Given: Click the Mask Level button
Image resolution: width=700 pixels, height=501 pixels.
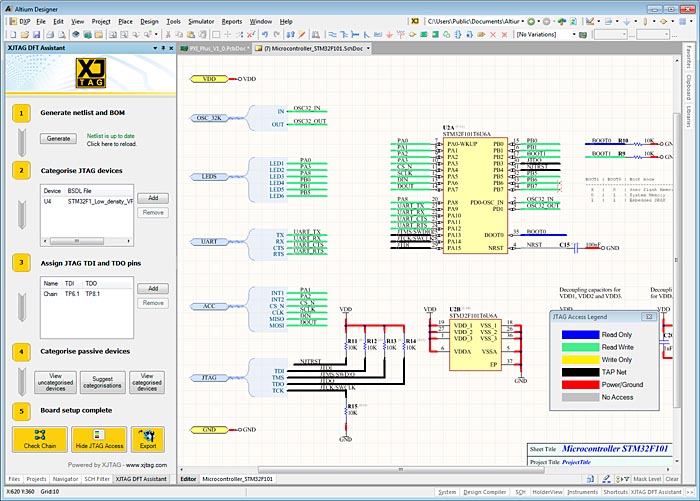Looking at the screenshot, I should tap(647, 479).
